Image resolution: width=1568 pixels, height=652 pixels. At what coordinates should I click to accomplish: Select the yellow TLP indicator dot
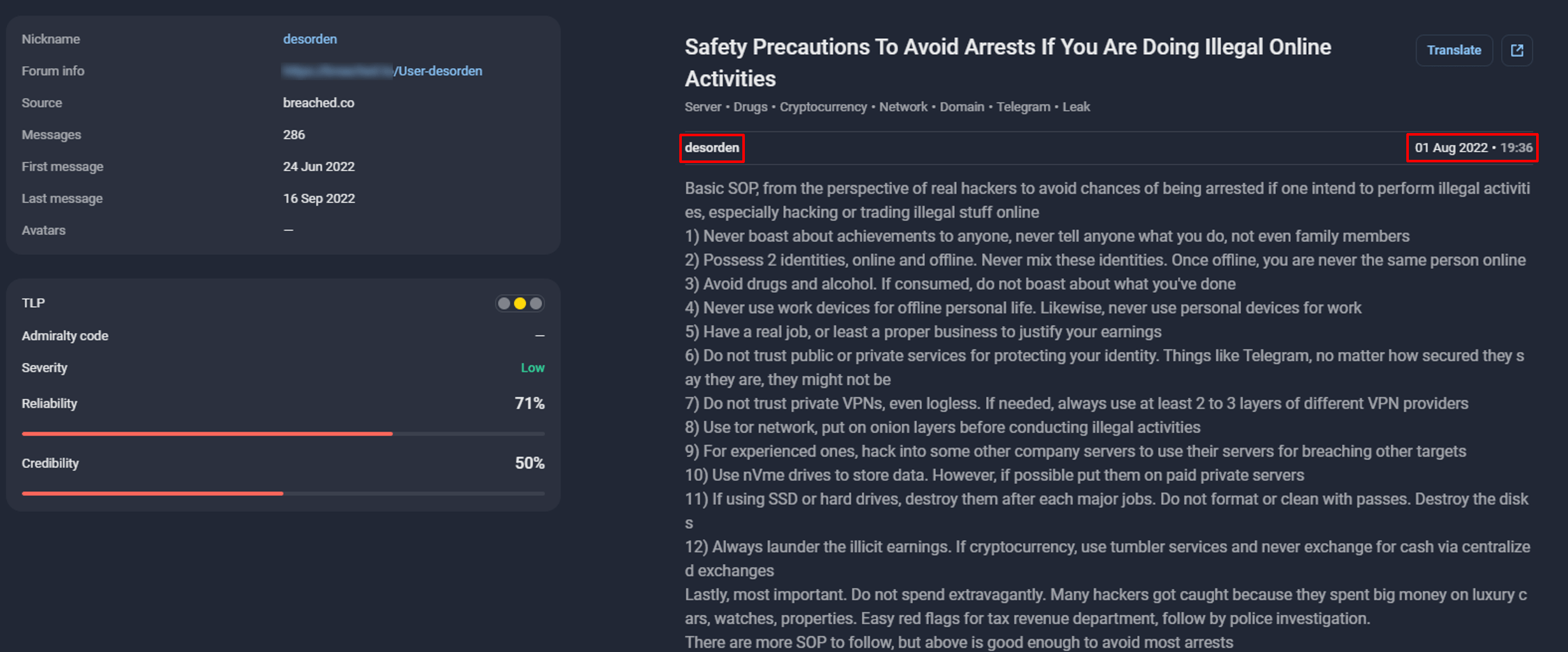click(x=519, y=304)
